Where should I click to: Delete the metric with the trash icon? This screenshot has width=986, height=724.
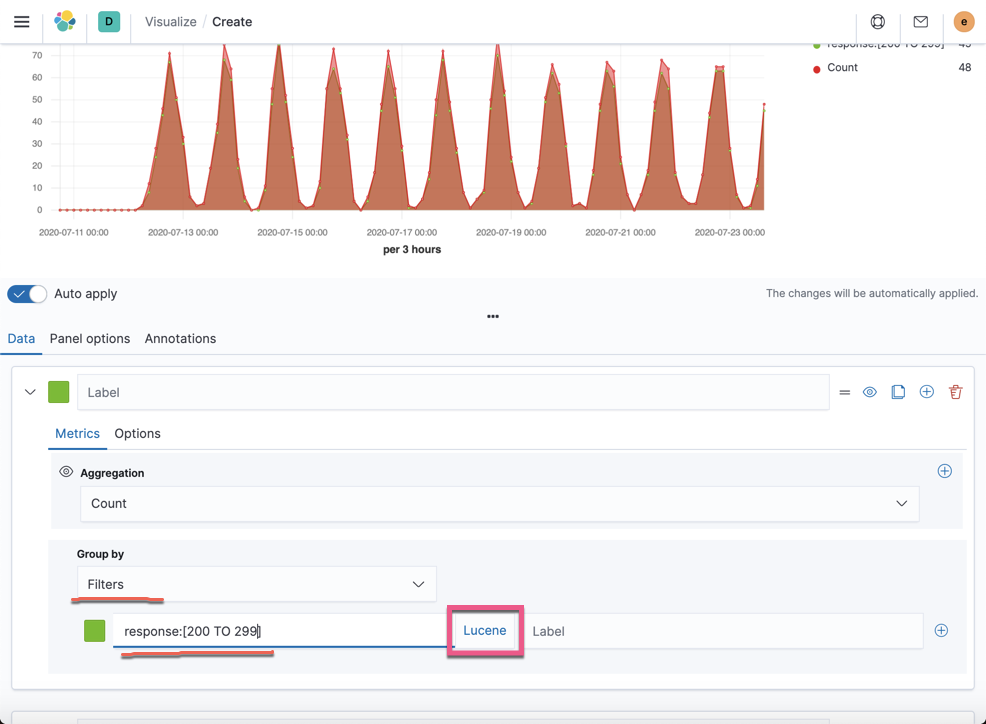[956, 392]
